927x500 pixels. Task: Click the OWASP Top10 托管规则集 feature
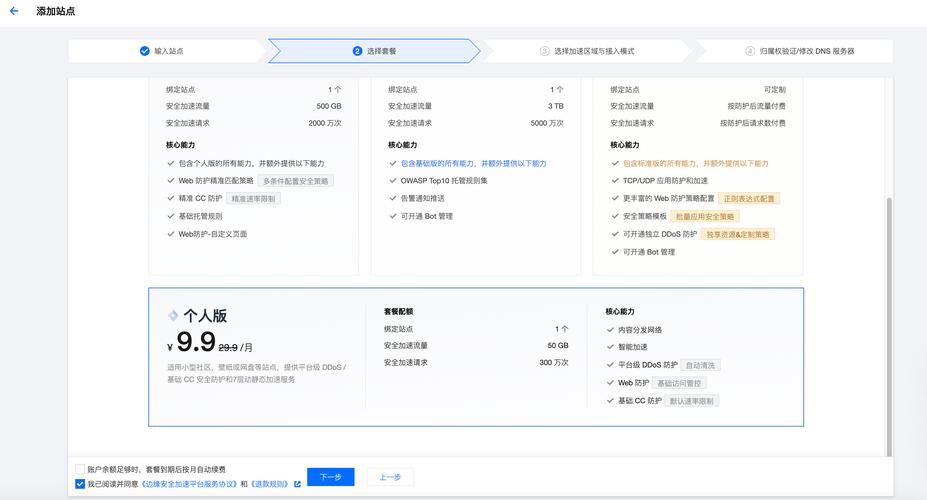tap(444, 181)
